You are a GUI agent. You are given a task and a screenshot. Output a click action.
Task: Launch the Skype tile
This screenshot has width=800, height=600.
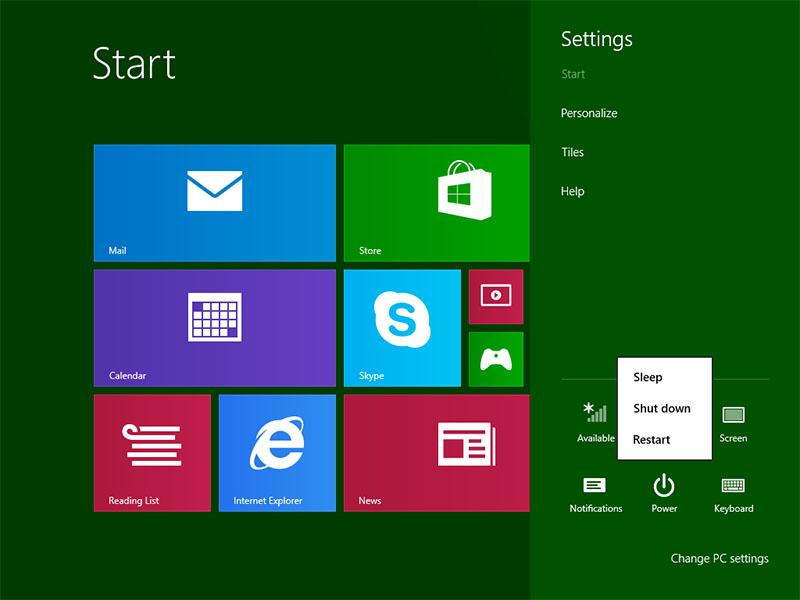[402, 328]
